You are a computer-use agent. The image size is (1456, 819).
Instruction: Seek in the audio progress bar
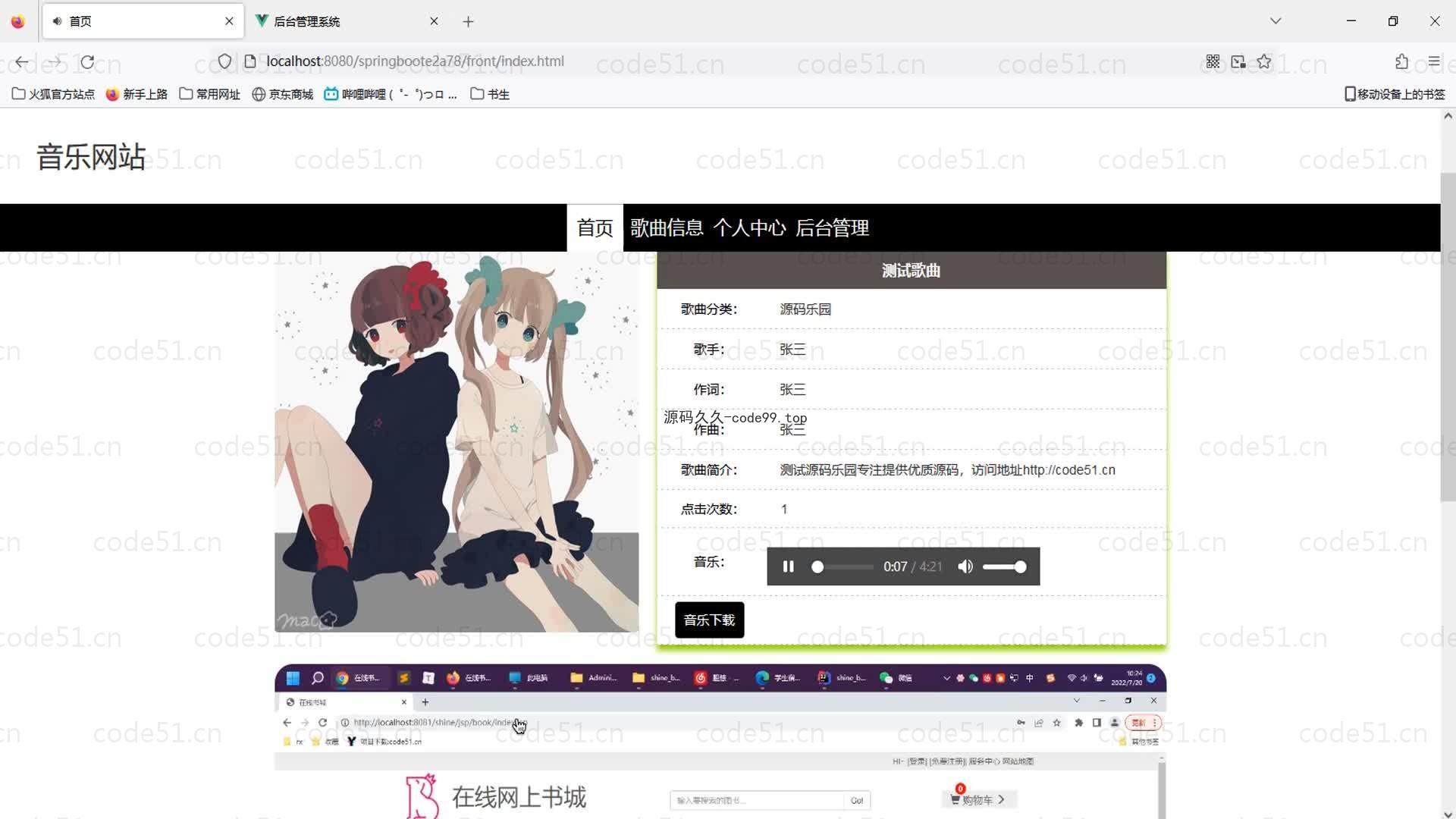(x=842, y=566)
